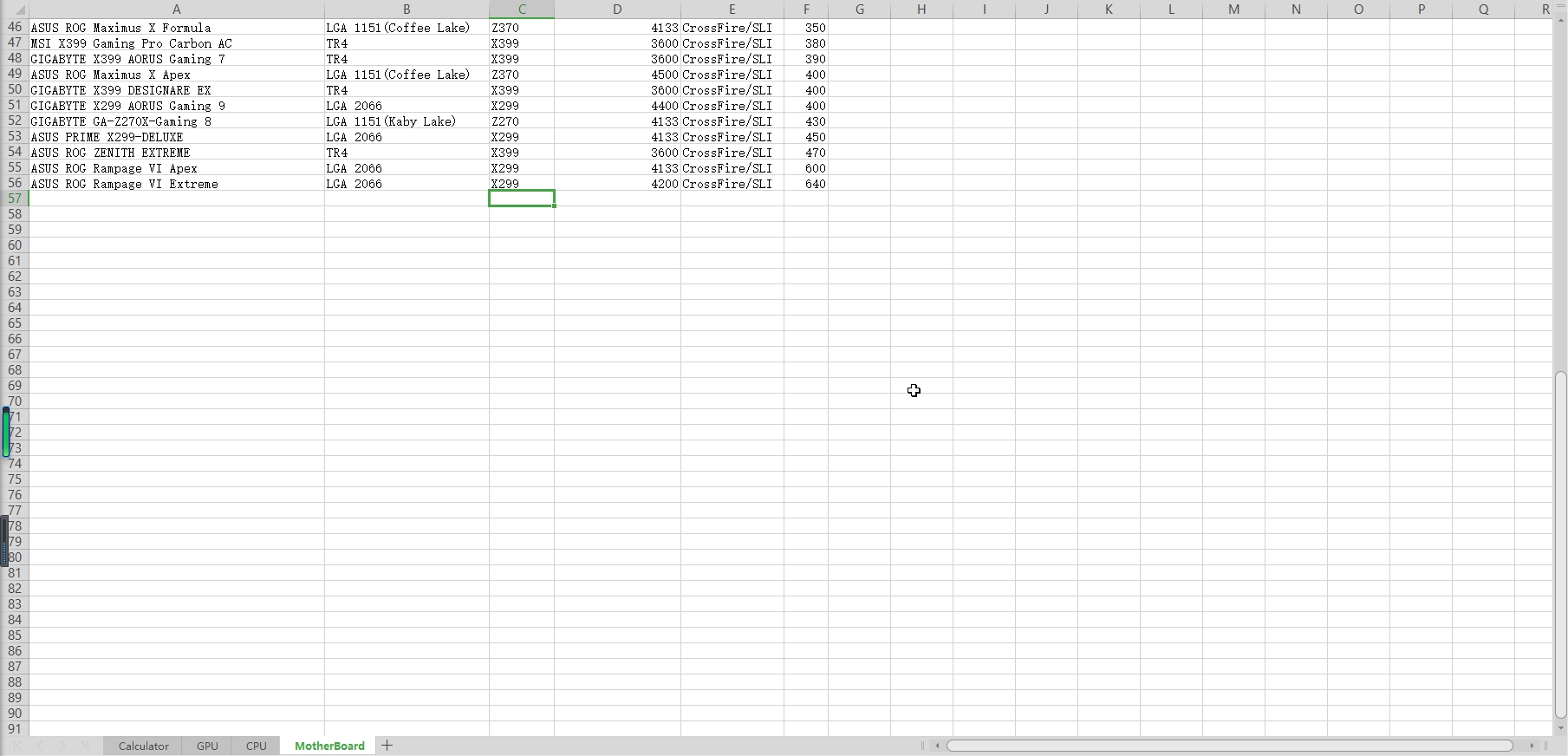Select cell ASUS ROG Maximus X Apex
The height and width of the screenshot is (756, 1568).
click(177, 75)
